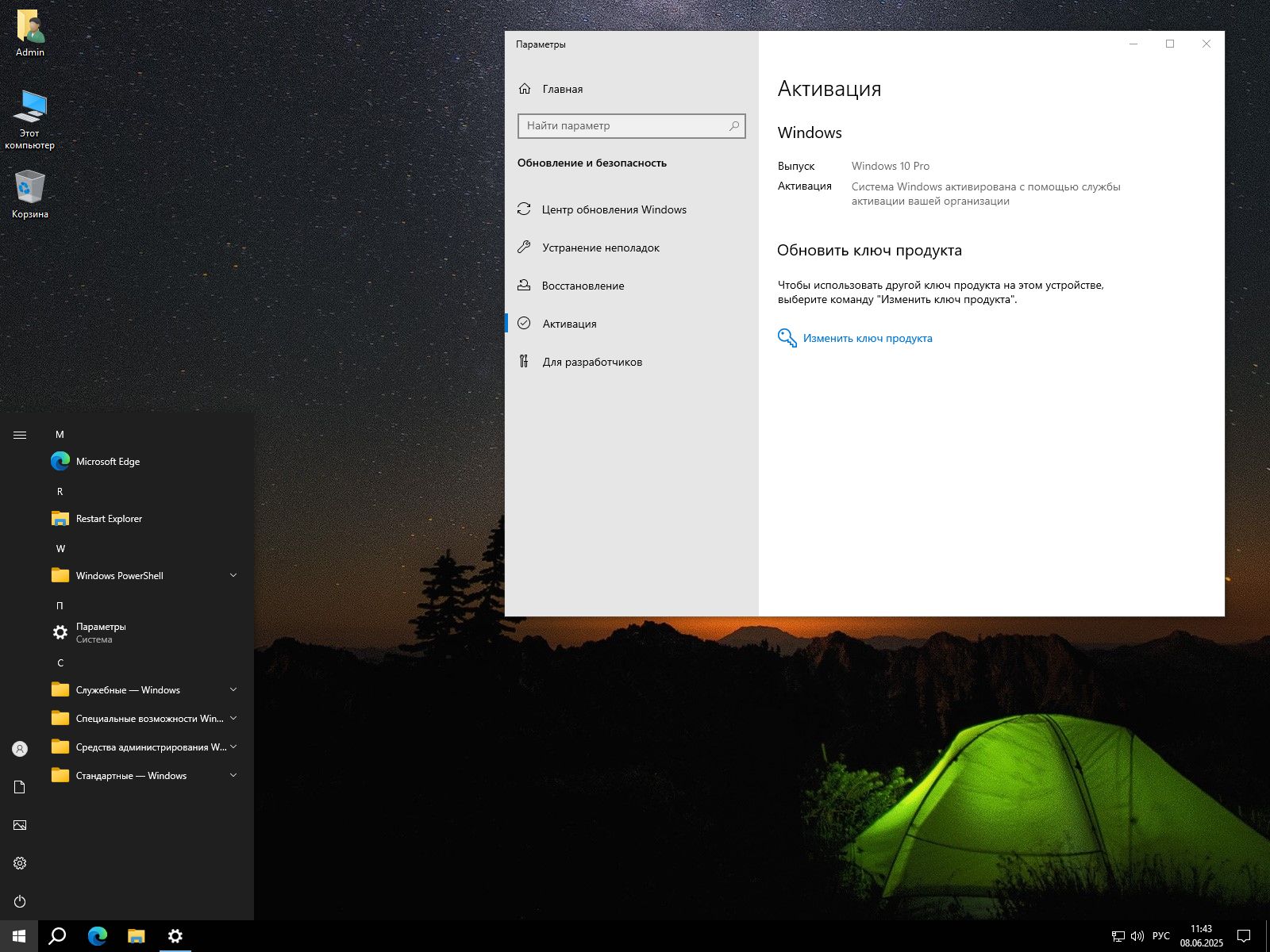Open Pictures icon in Start menu rail
Viewport: 1270px width, 952px height.
[x=20, y=825]
